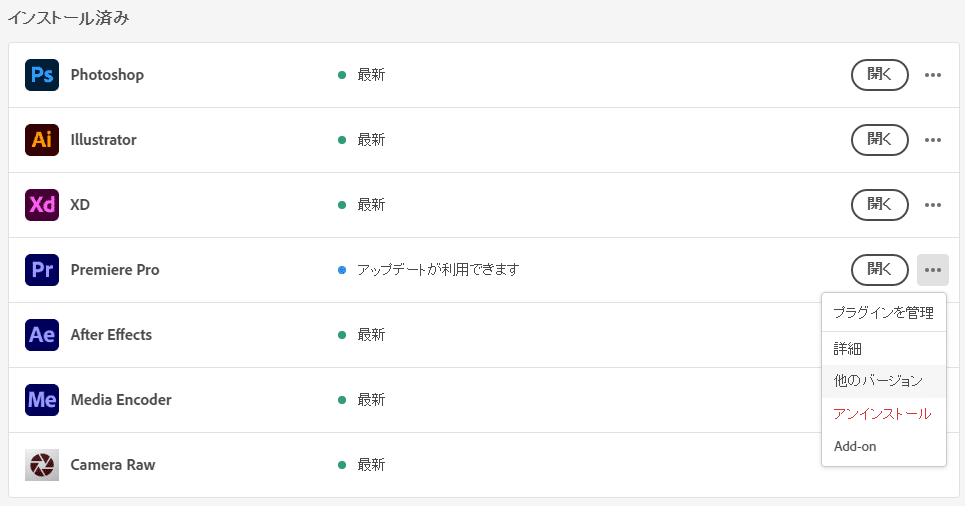Screen dimensions: 965x506
Task: Click the XD app icon
Action: tap(42, 205)
